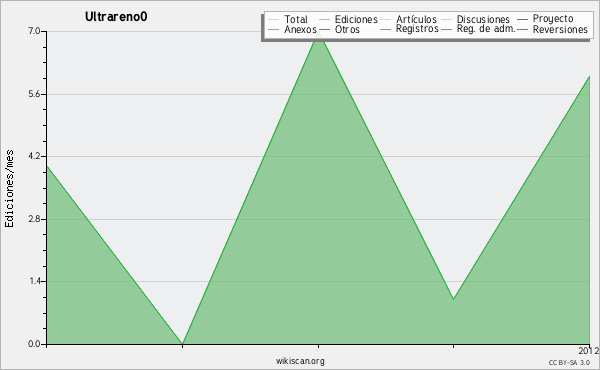This screenshot has width=600, height=370.
Task: Click the Ediciones legend entry
Action: [356, 19]
